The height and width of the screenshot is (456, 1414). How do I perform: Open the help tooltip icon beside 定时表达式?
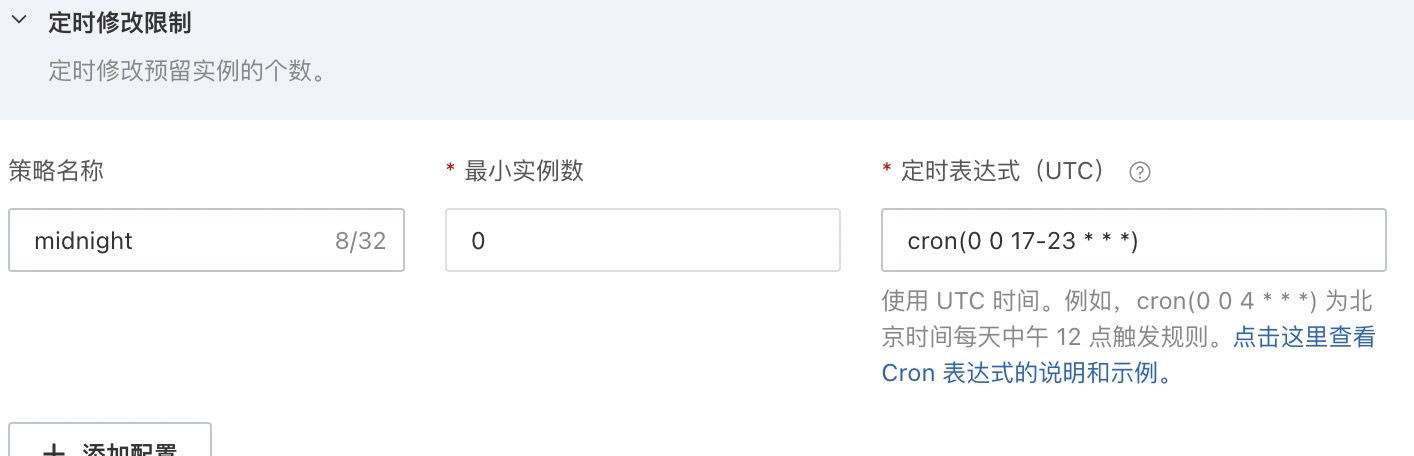coord(1139,172)
